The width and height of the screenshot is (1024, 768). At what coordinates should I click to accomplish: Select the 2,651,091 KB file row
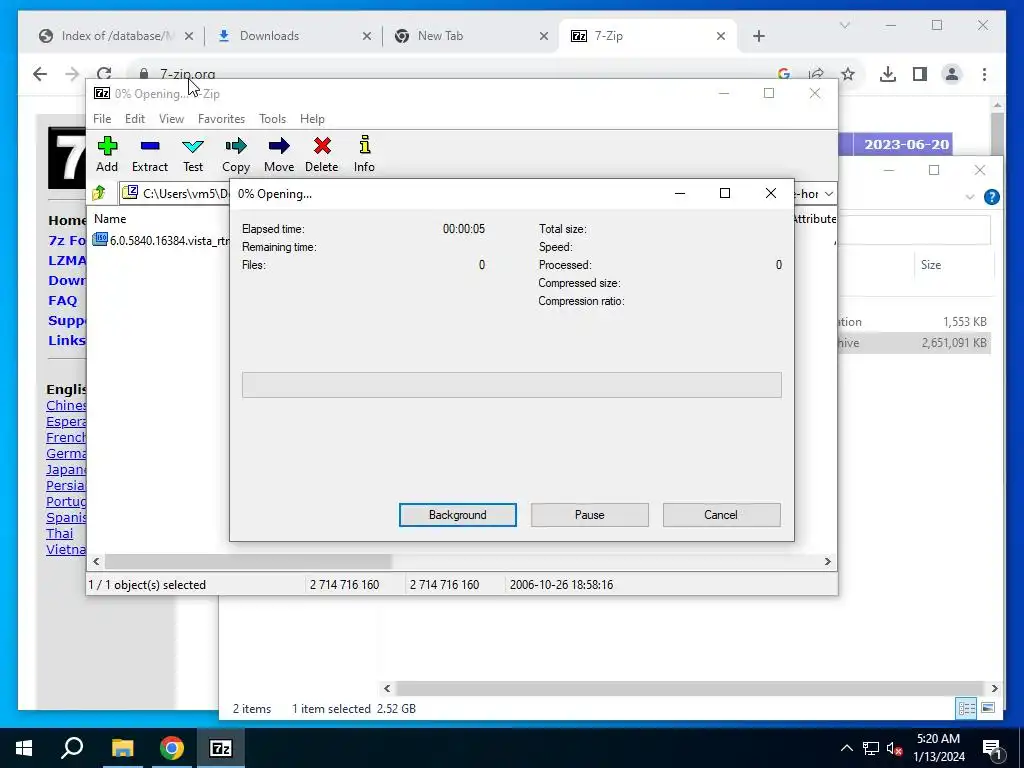914,343
